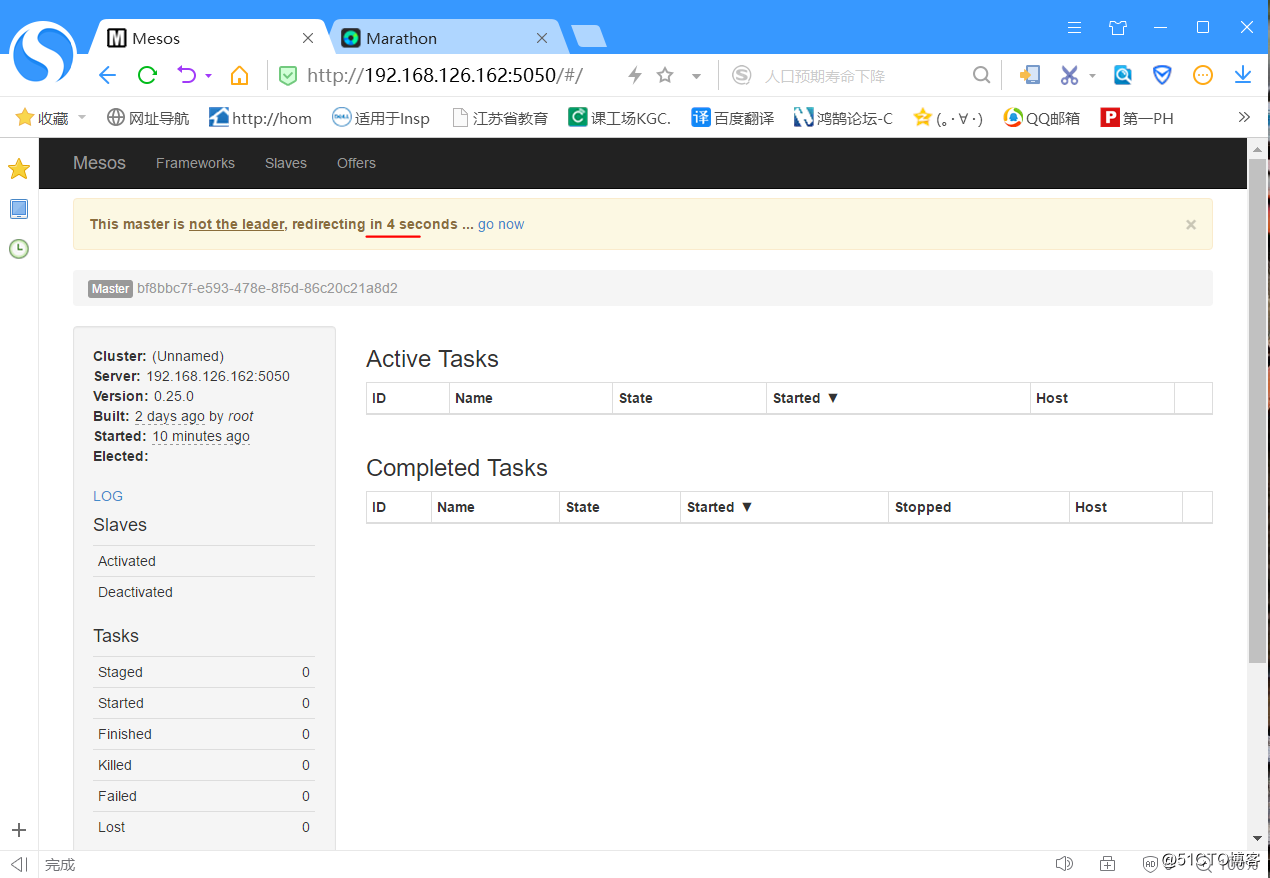The height and width of the screenshot is (878, 1270).
Task: Click the plus icon at sidebar bottom
Action: coord(19,830)
